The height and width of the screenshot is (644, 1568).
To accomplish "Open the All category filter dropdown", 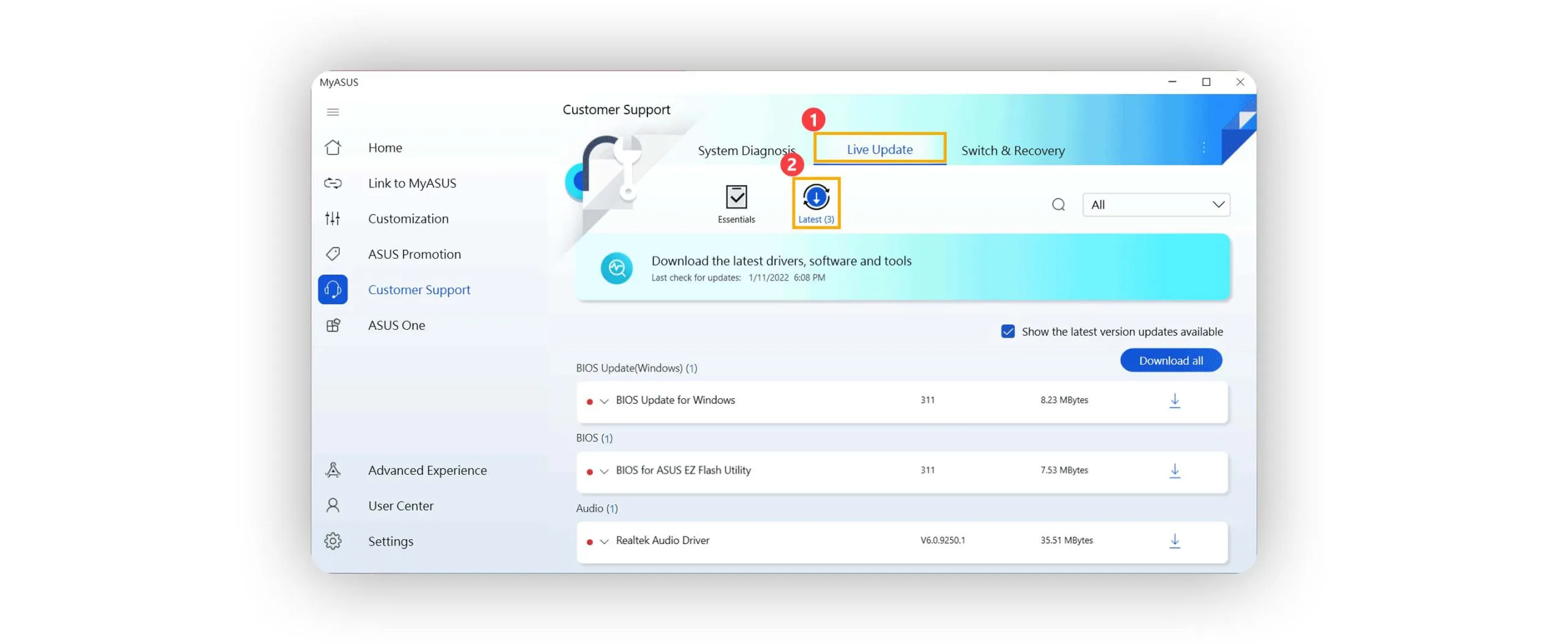I will click(x=1155, y=205).
